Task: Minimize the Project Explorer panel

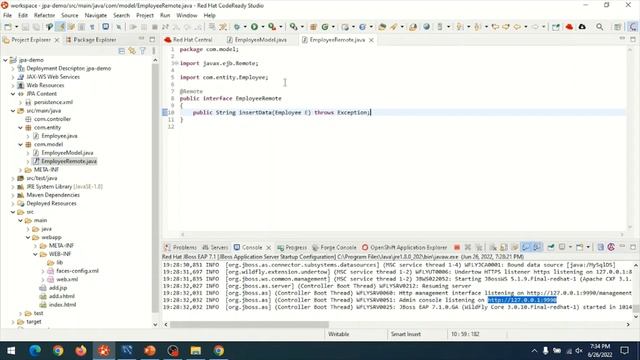Action: pos(142,39)
